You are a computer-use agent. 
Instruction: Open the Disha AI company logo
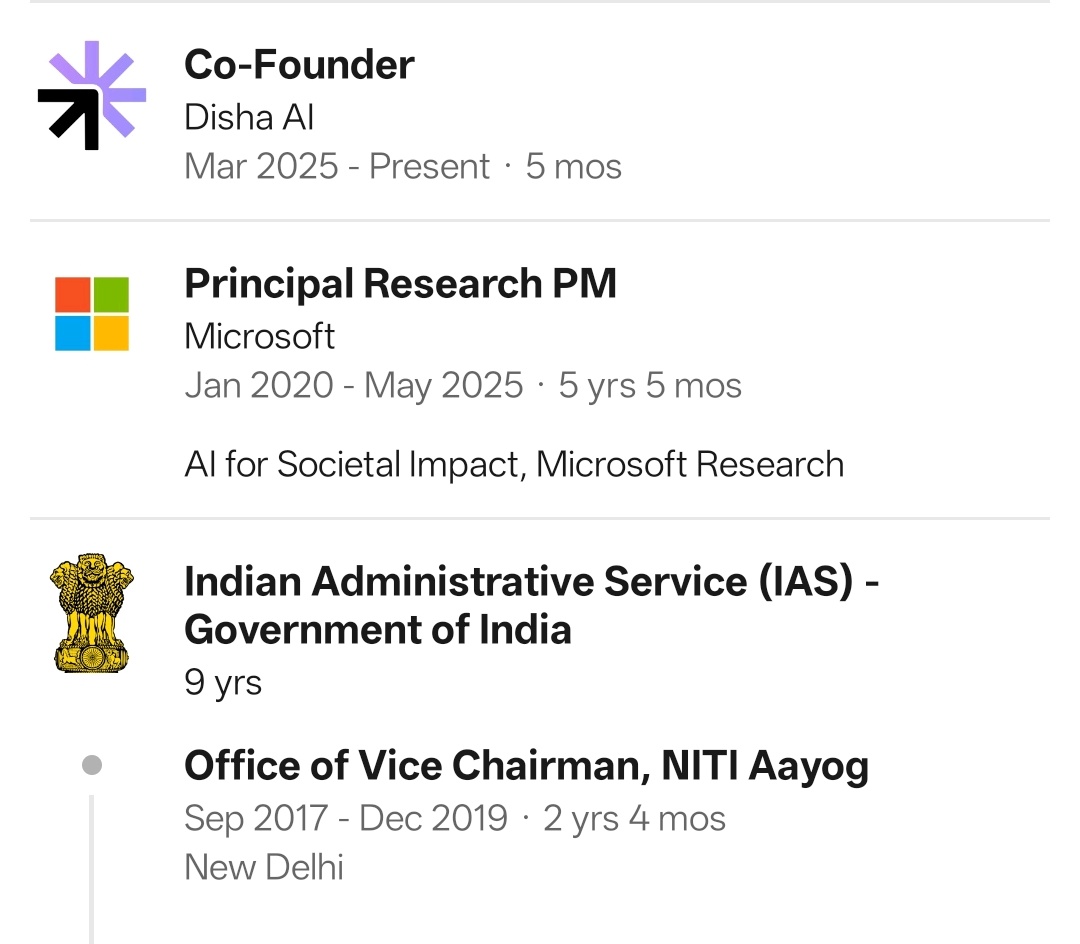coord(92,95)
